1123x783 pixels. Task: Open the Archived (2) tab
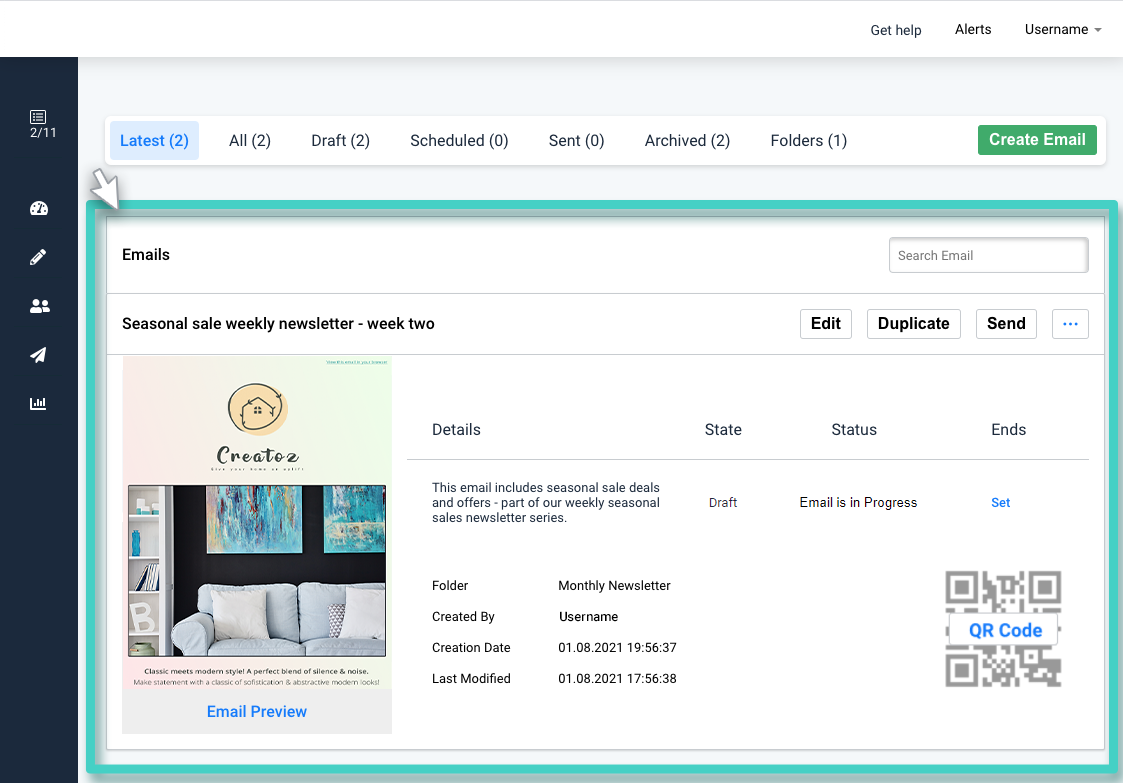click(688, 140)
